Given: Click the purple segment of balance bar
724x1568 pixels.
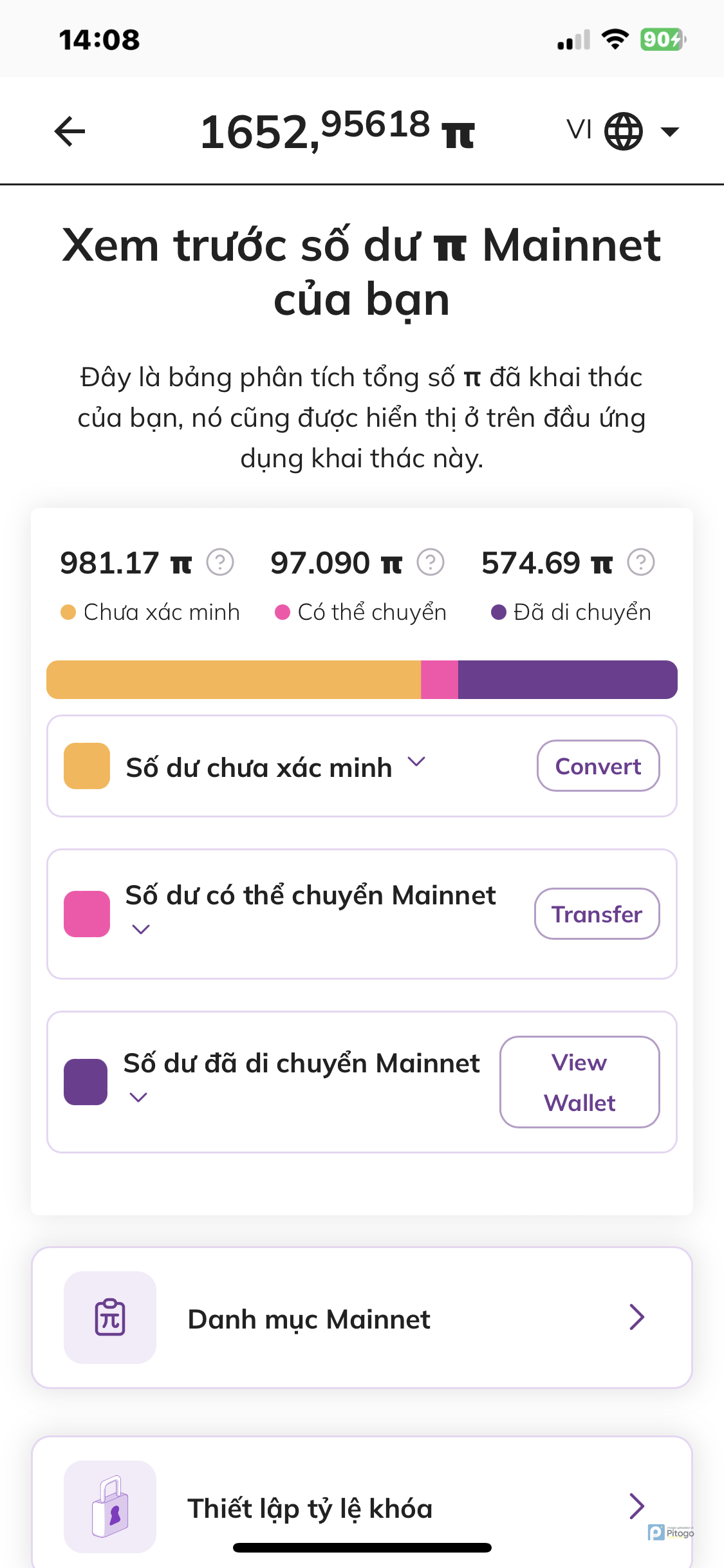Looking at the screenshot, I should [566, 680].
